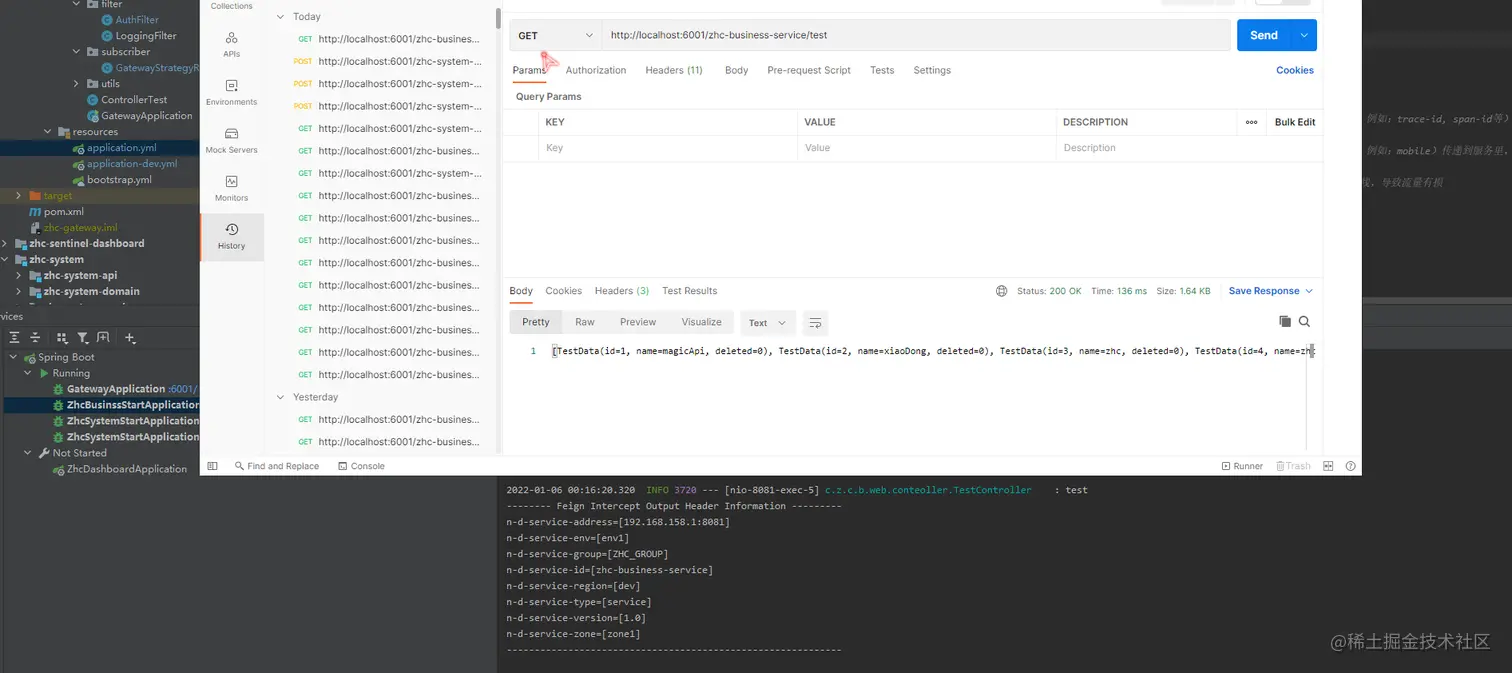
Task: Select Preview response view
Action: 638,322
